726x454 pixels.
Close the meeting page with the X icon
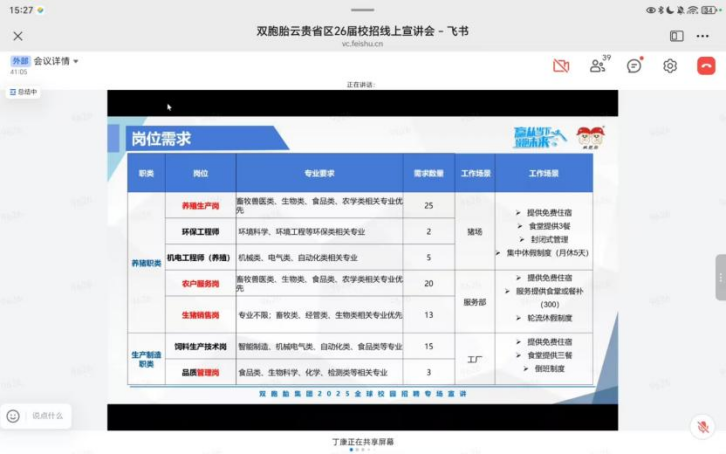(18, 36)
